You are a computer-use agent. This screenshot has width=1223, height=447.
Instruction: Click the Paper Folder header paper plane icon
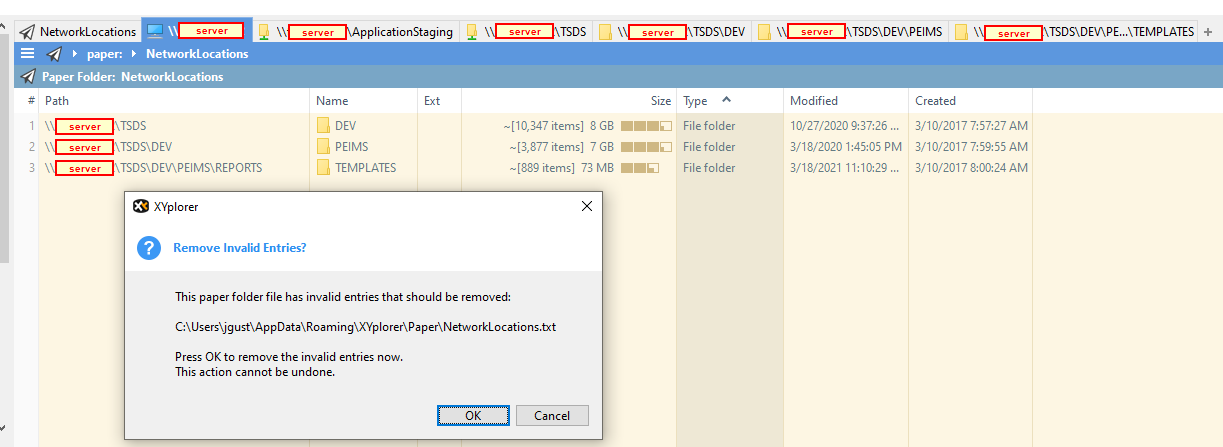(27, 77)
